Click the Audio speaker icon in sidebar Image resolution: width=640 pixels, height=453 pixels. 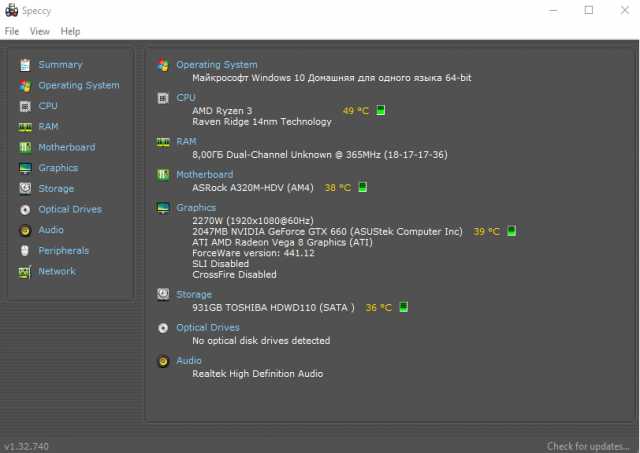25,231
